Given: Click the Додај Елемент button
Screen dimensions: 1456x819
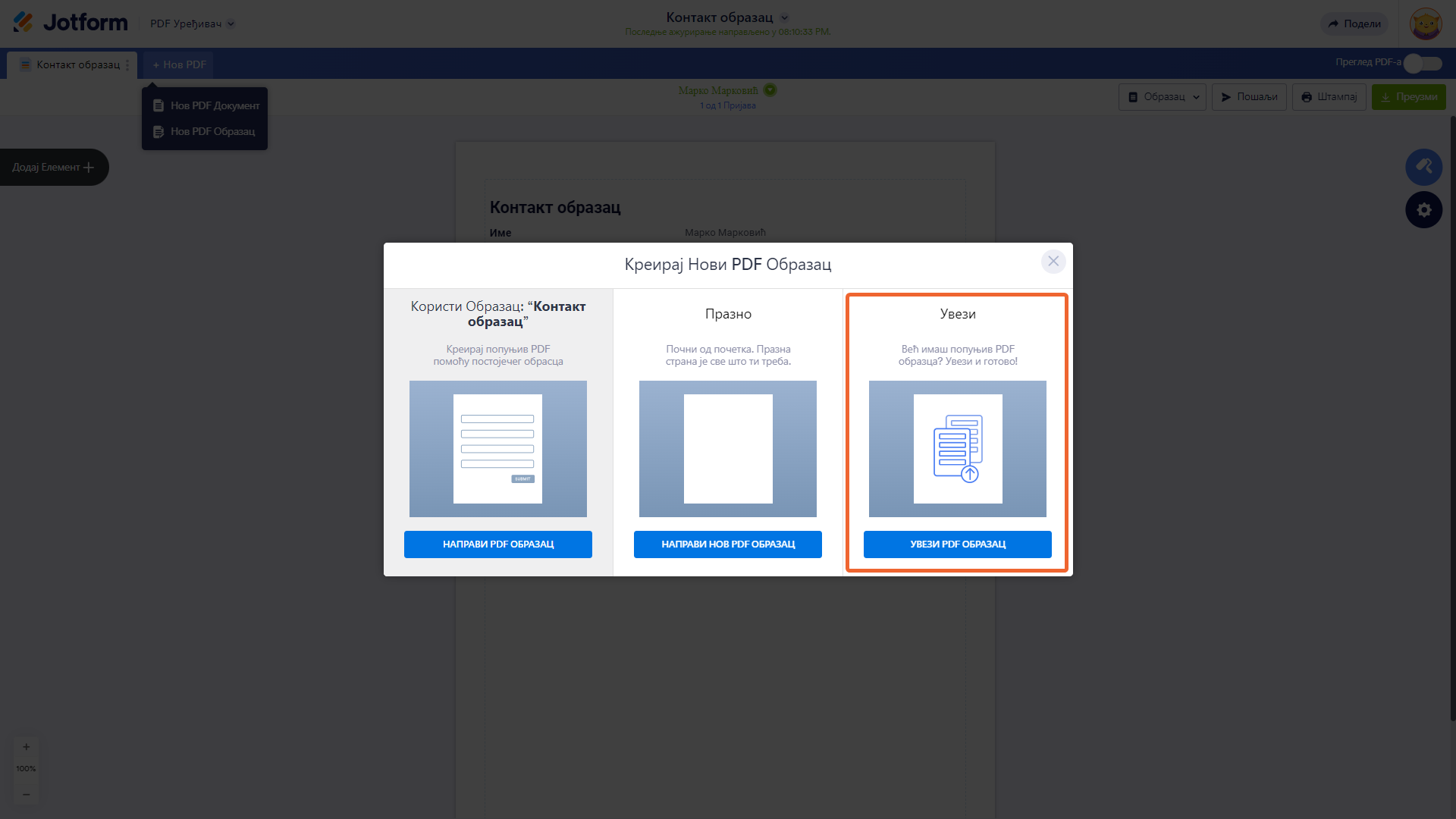Looking at the screenshot, I should (x=53, y=167).
